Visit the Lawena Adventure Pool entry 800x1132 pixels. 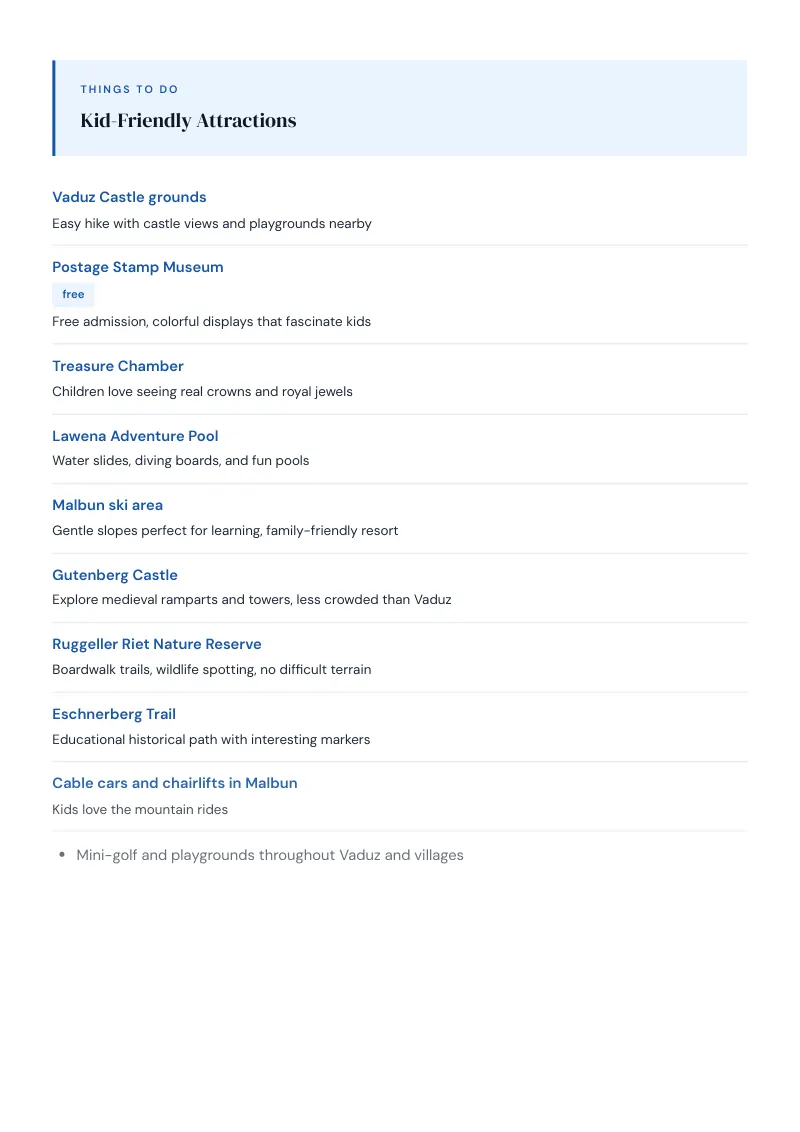135,436
